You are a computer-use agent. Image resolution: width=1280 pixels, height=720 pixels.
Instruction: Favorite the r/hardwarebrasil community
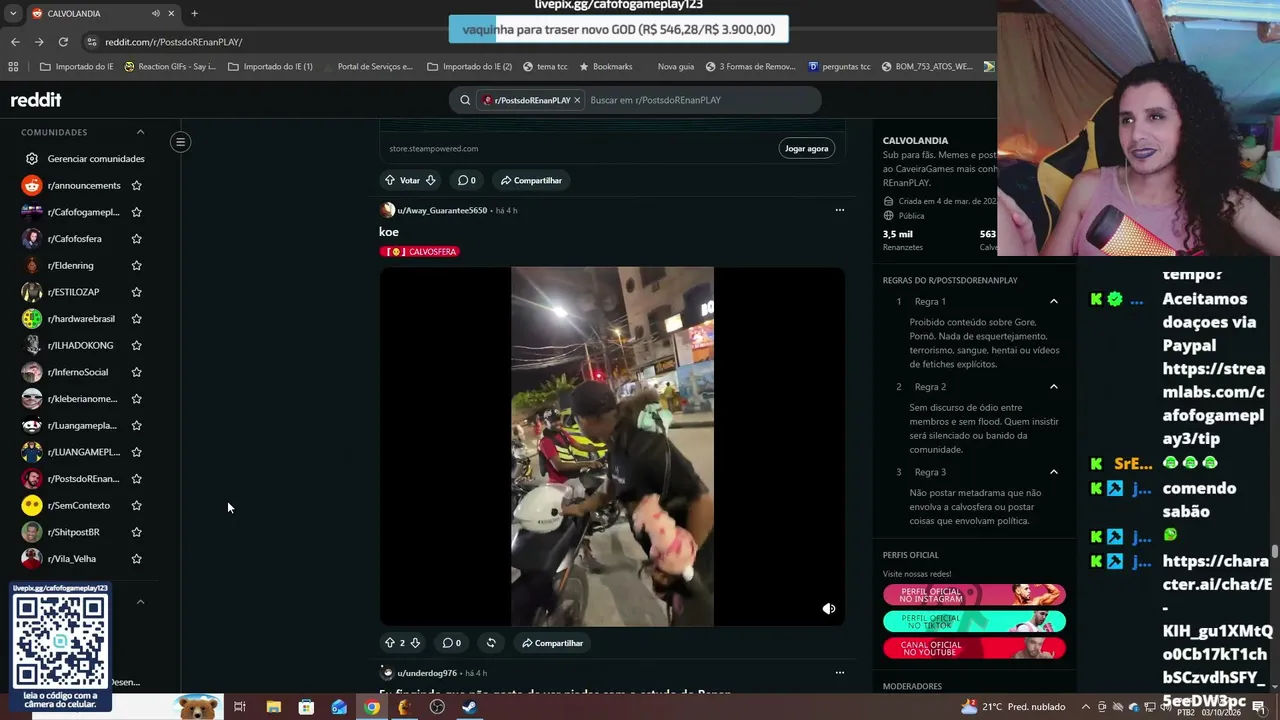pyautogui.click(x=136, y=319)
